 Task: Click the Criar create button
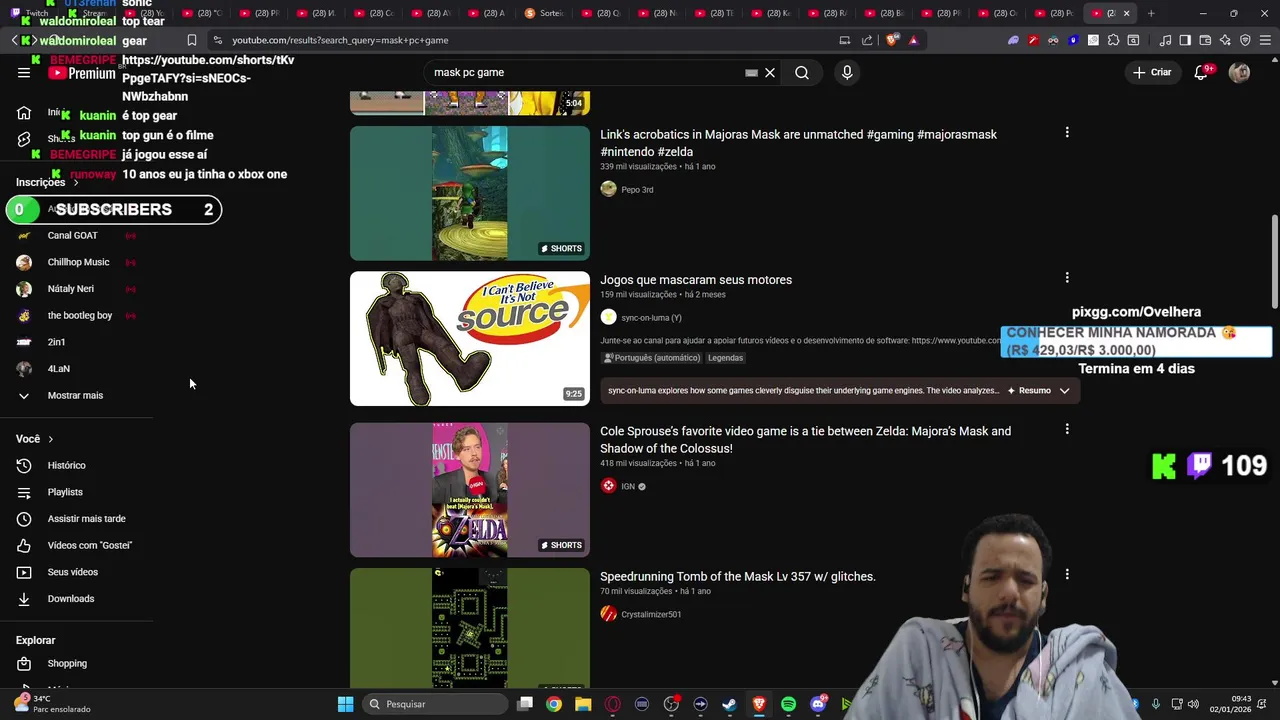(1151, 72)
